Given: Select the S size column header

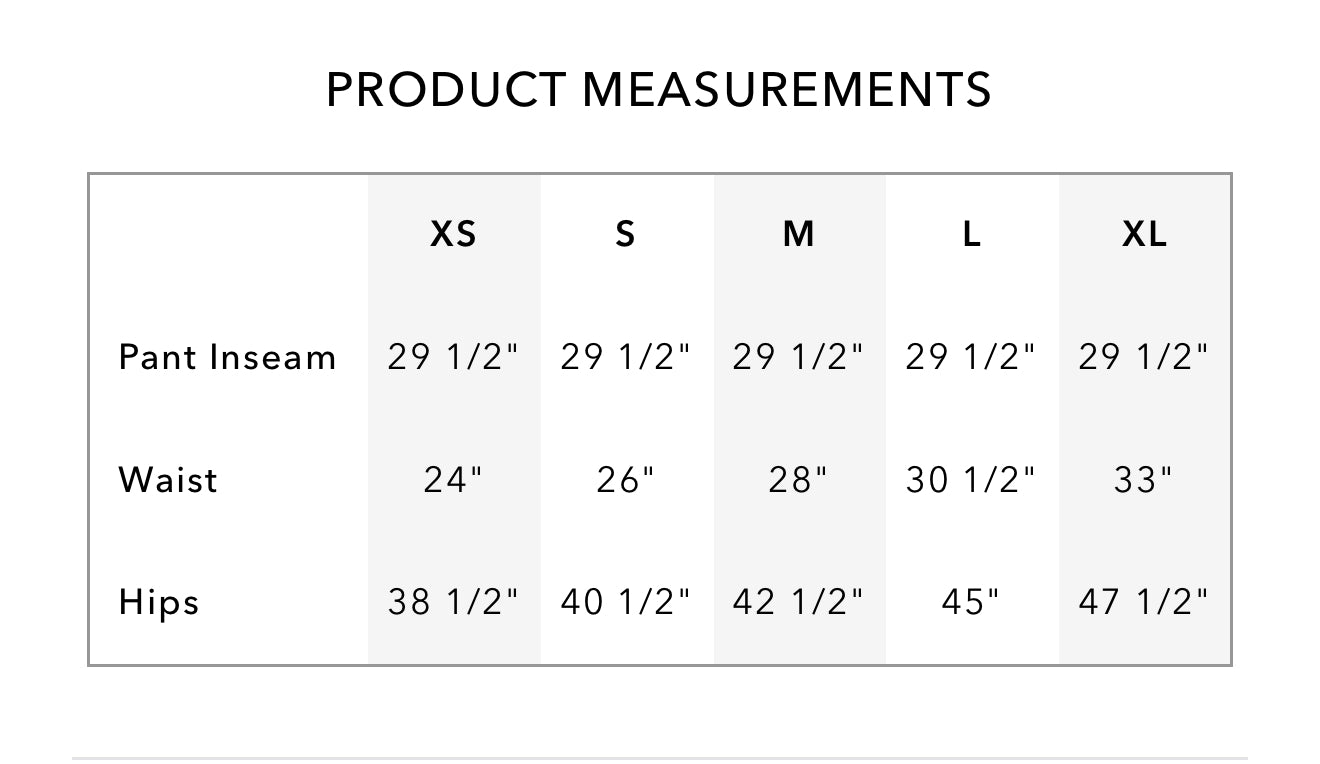Looking at the screenshot, I should 625,234.
